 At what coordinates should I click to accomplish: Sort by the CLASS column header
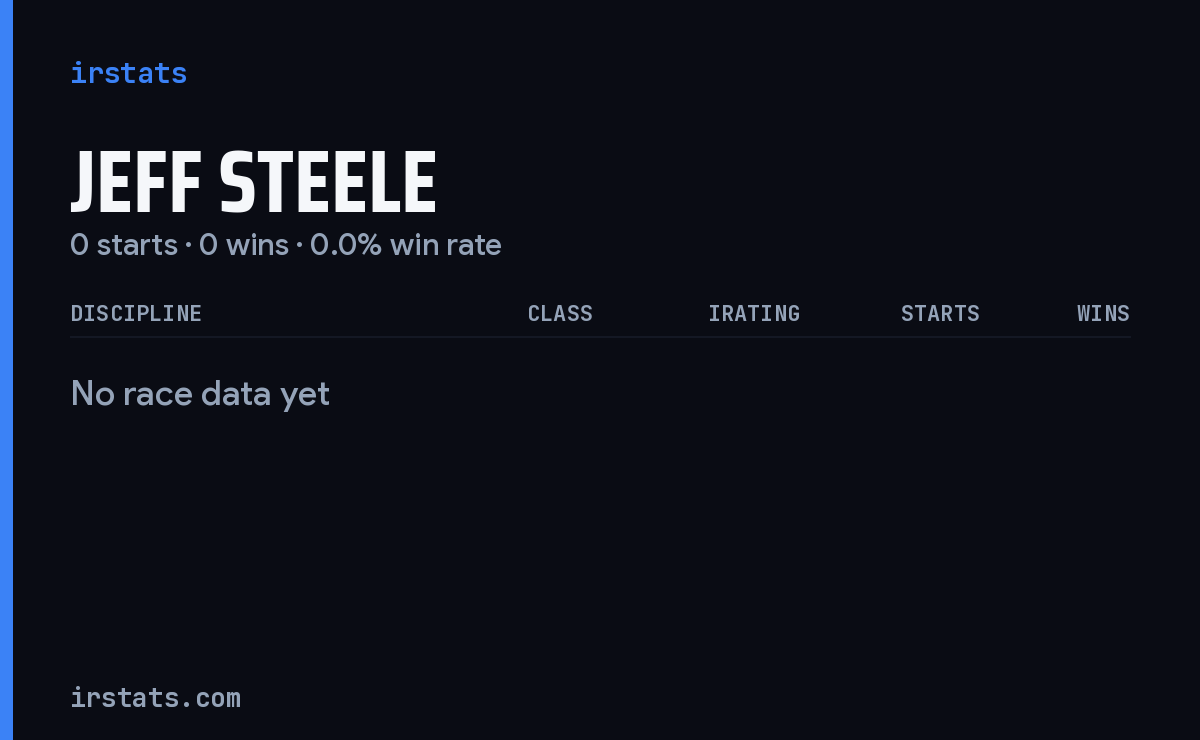[560, 313]
